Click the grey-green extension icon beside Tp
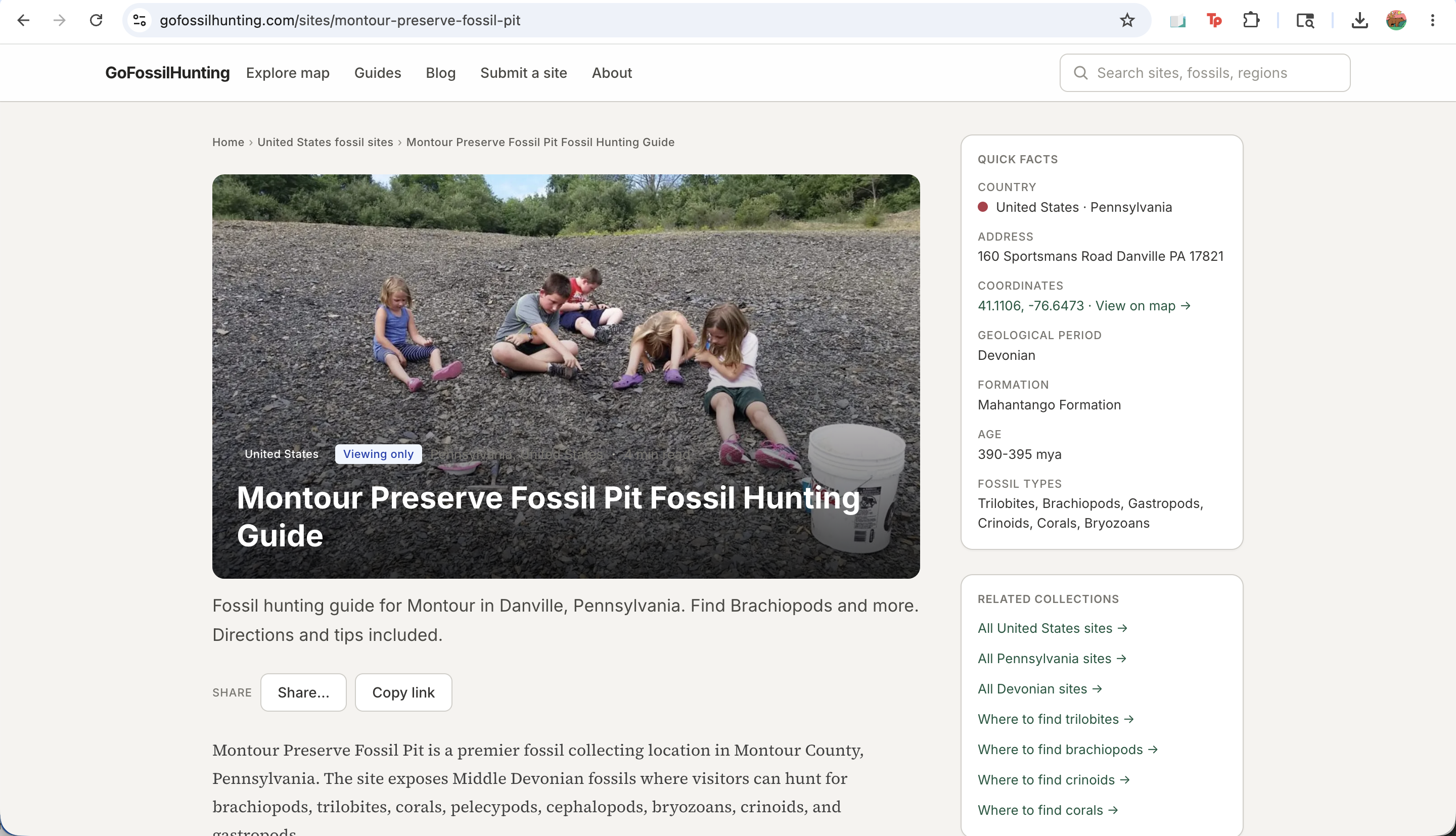 [x=1177, y=21]
